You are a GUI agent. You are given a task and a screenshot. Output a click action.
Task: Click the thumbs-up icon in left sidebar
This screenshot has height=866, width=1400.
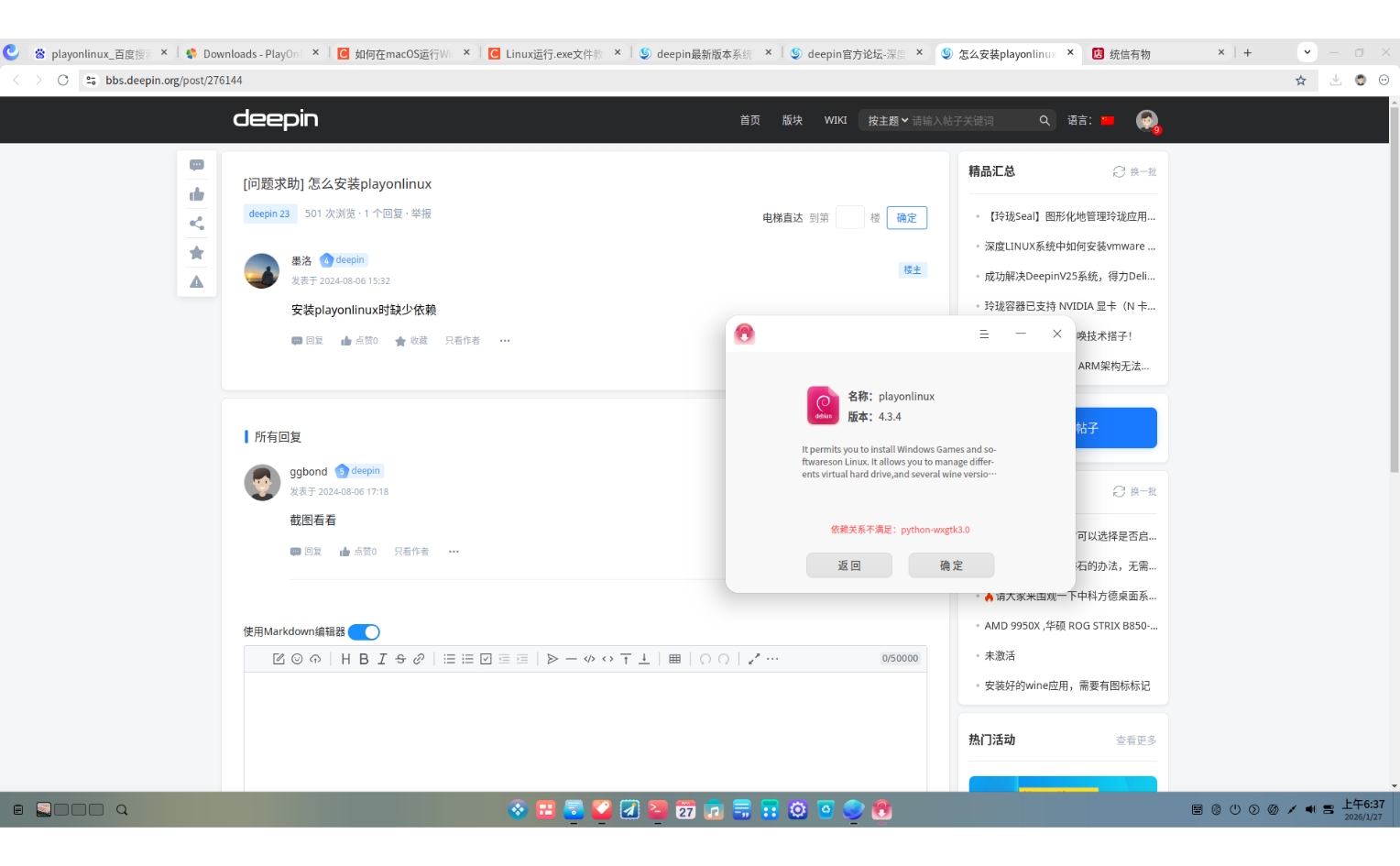coord(197,194)
